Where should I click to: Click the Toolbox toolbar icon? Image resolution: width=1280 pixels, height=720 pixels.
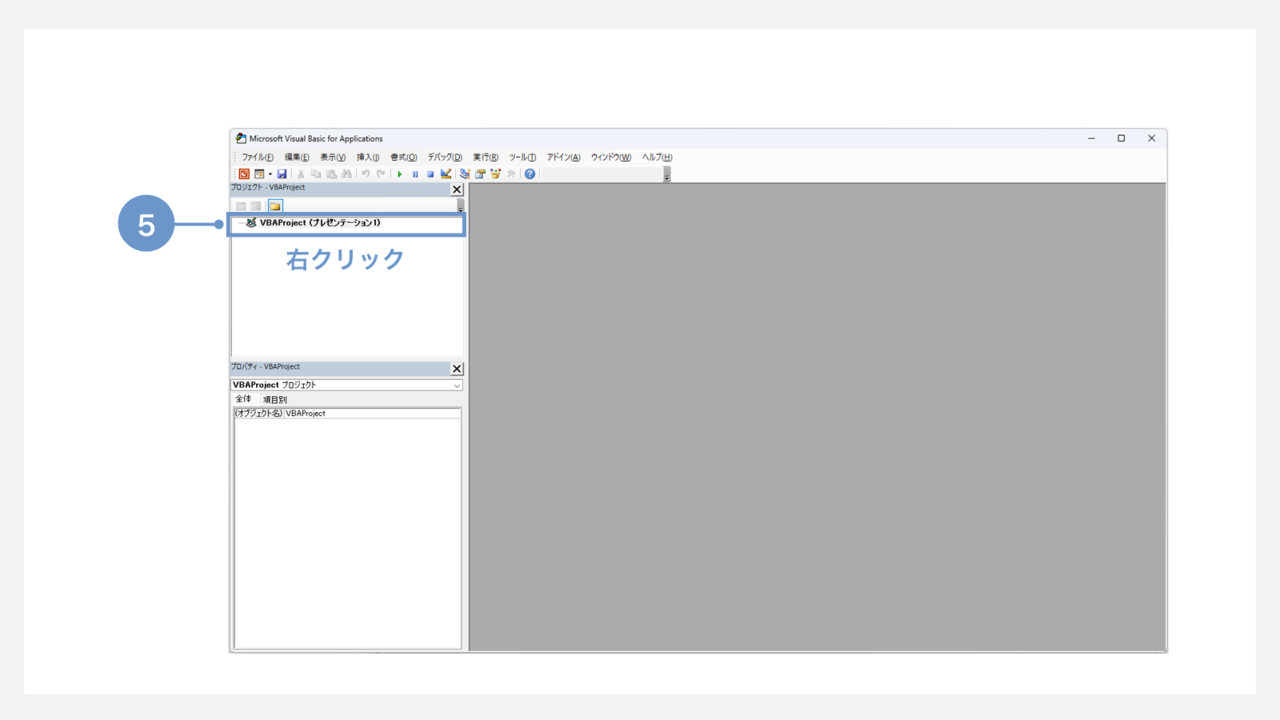coord(511,174)
